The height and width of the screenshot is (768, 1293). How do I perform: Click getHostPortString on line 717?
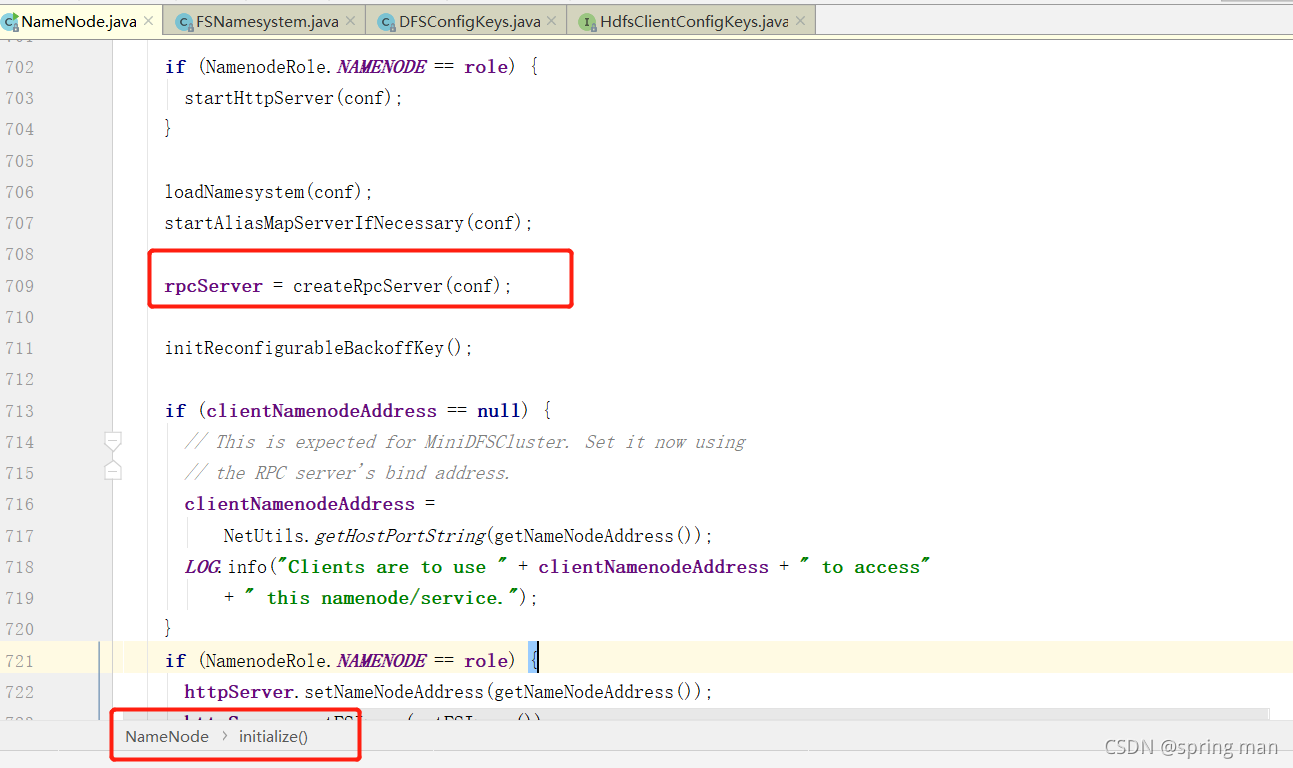pos(400,536)
